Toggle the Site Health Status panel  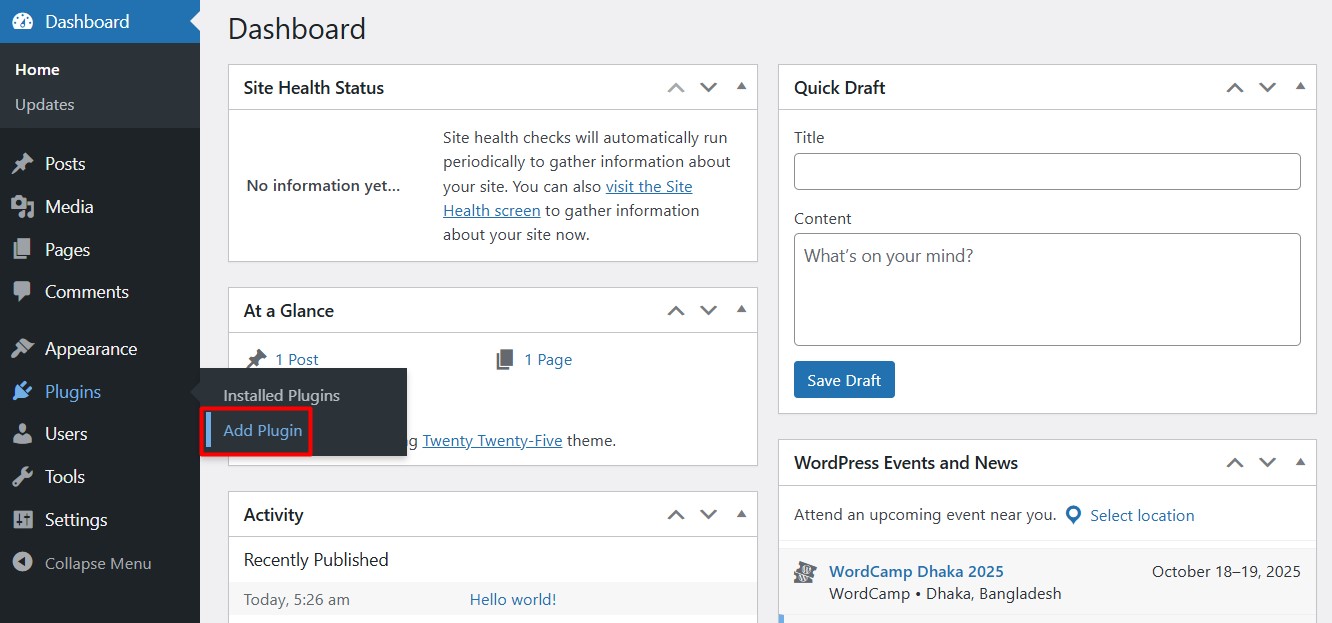coord(741,87)
